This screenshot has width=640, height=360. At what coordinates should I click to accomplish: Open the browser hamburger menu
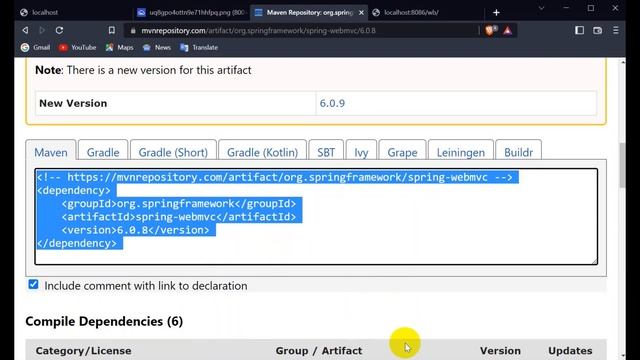(616, 30)
